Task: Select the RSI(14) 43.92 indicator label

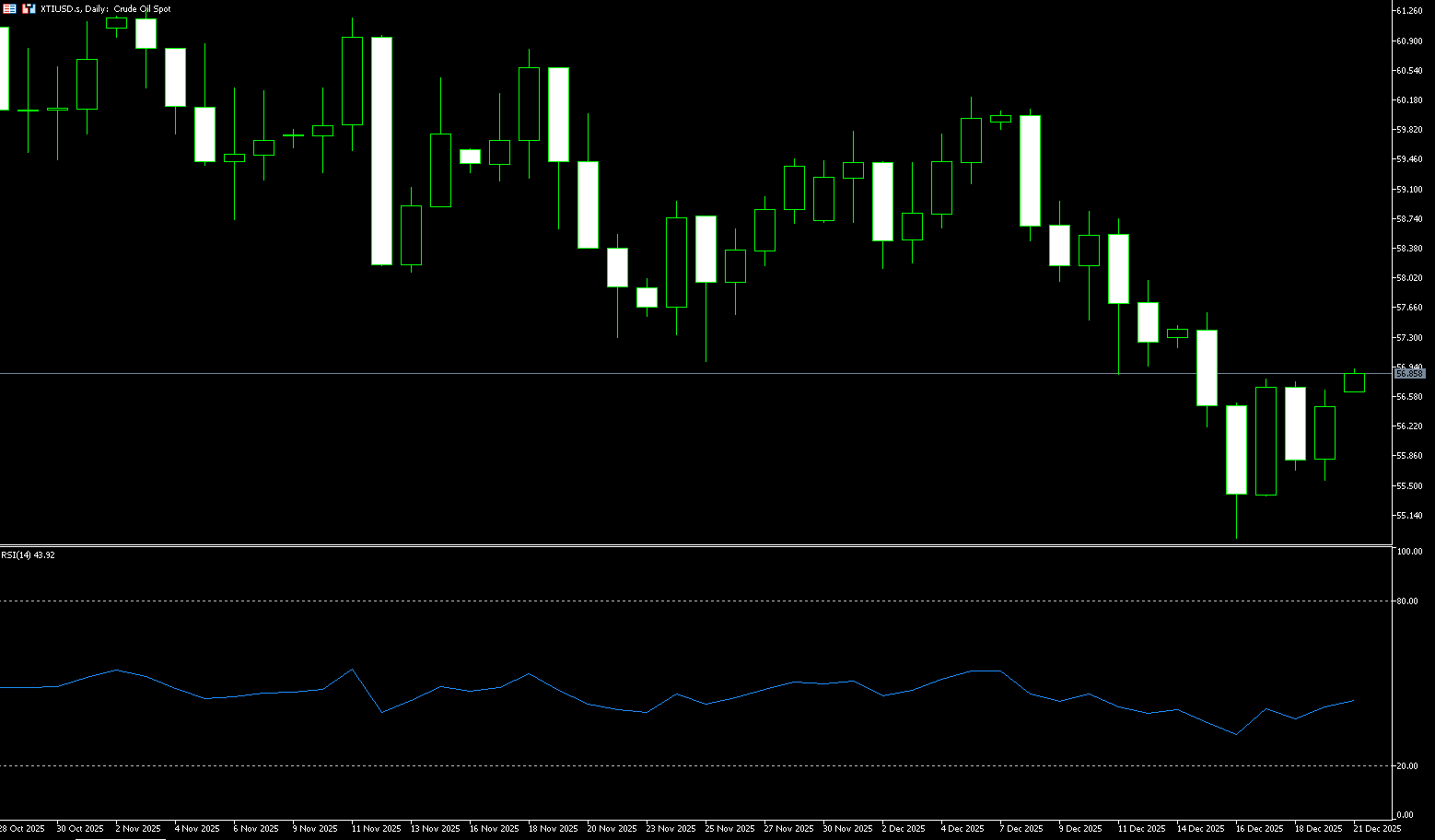Action: pyautogui.click(x=28, y=555)
